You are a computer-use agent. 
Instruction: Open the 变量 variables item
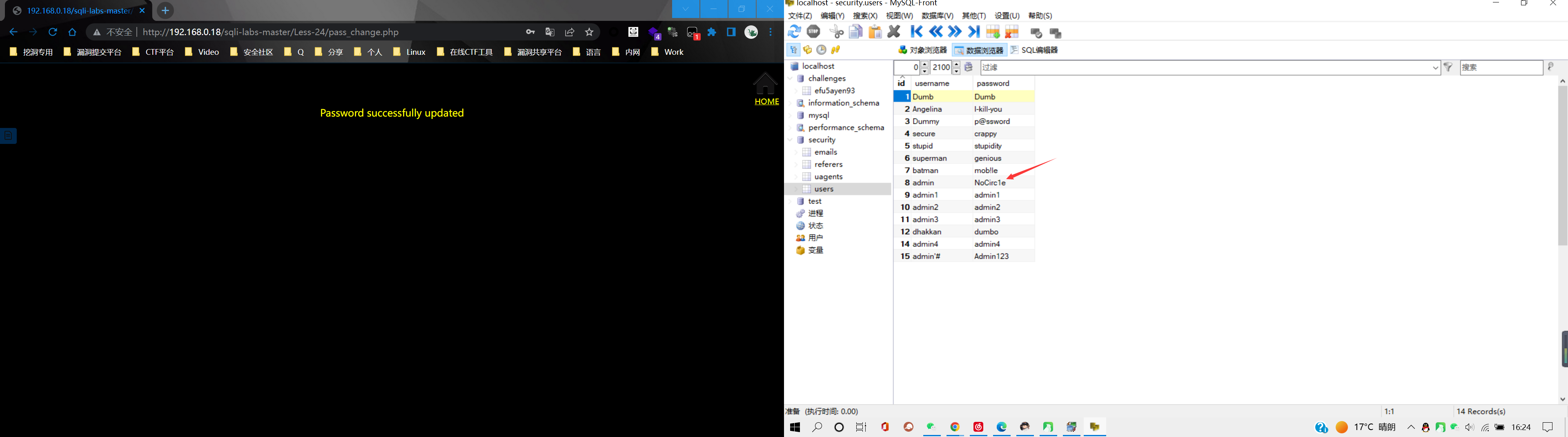tap(815, 251)
